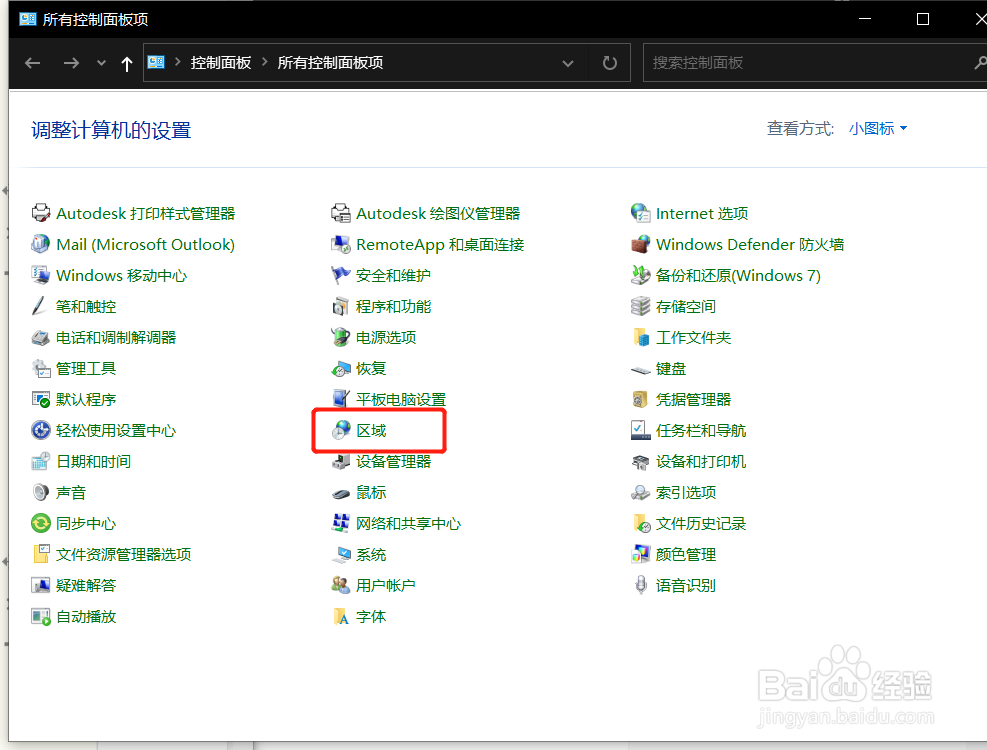Click the 管理工具 icon
Image resolution: width=987 pixels, height=750 pixels.
point(41,368)
